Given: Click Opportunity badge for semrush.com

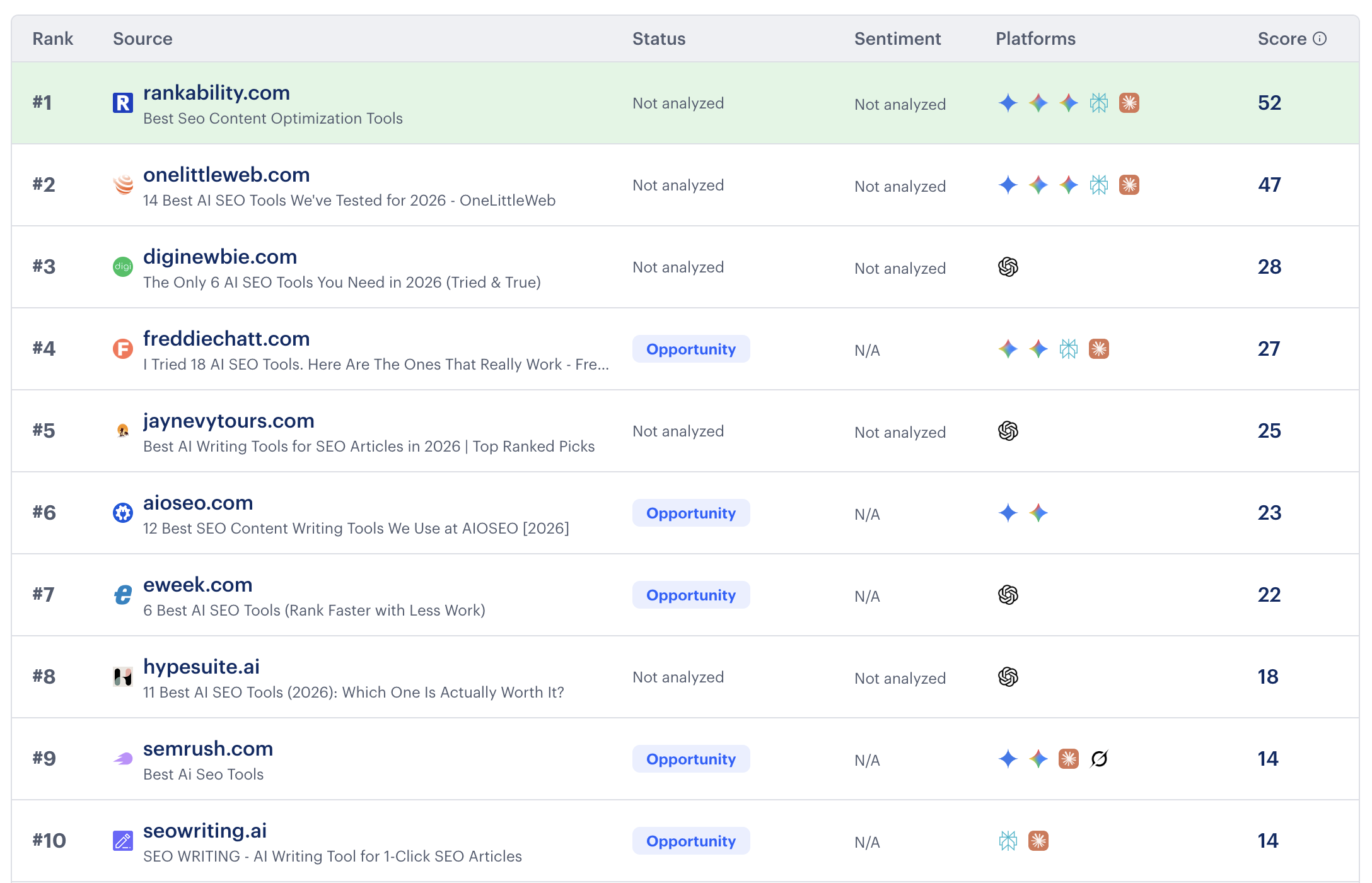Looking at the screenshot, I should [691, 759].
